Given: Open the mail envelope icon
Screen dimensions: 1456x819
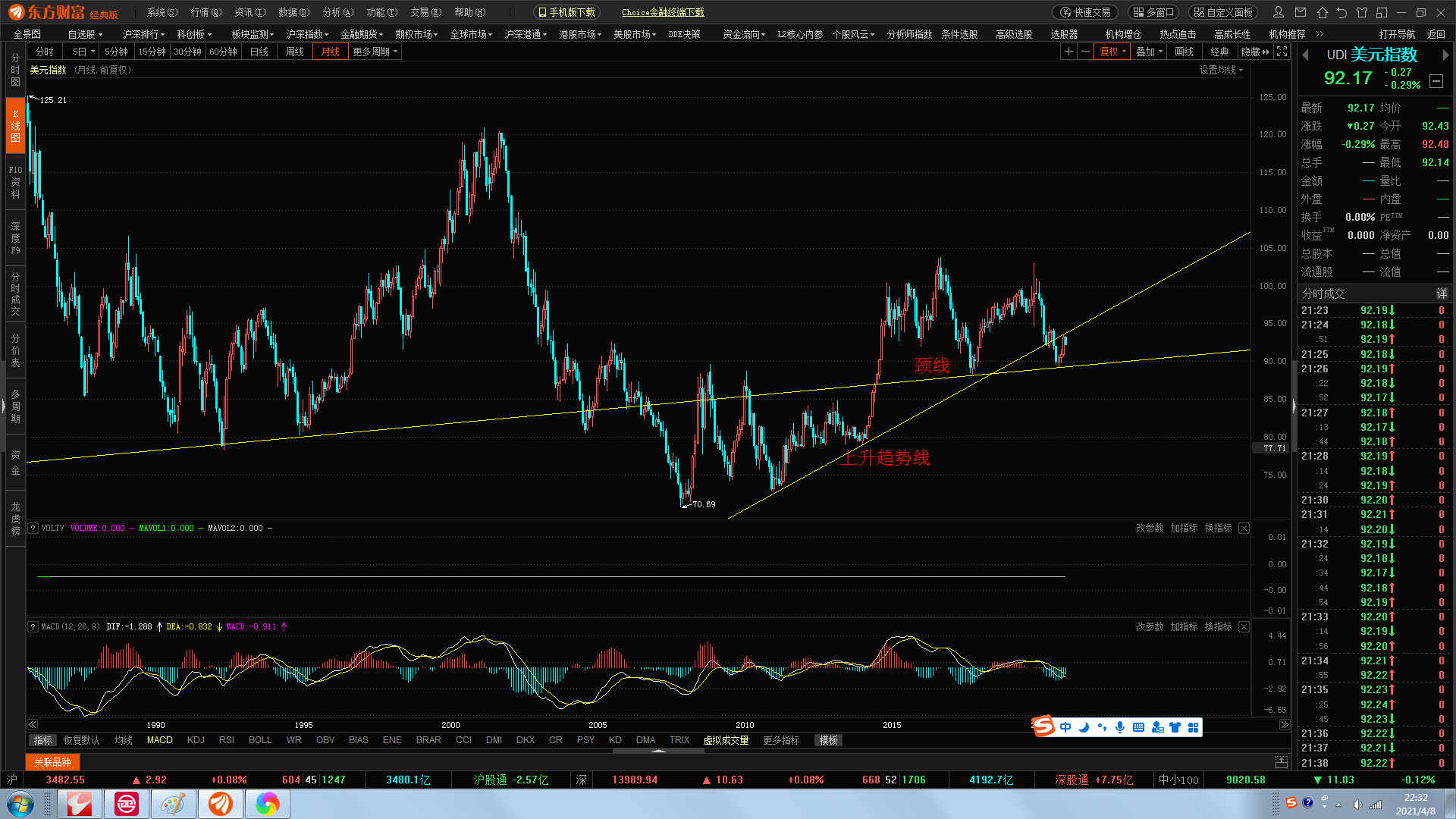Looking at the screenshot, I should pyautogui.click(x=1301, y=12).
